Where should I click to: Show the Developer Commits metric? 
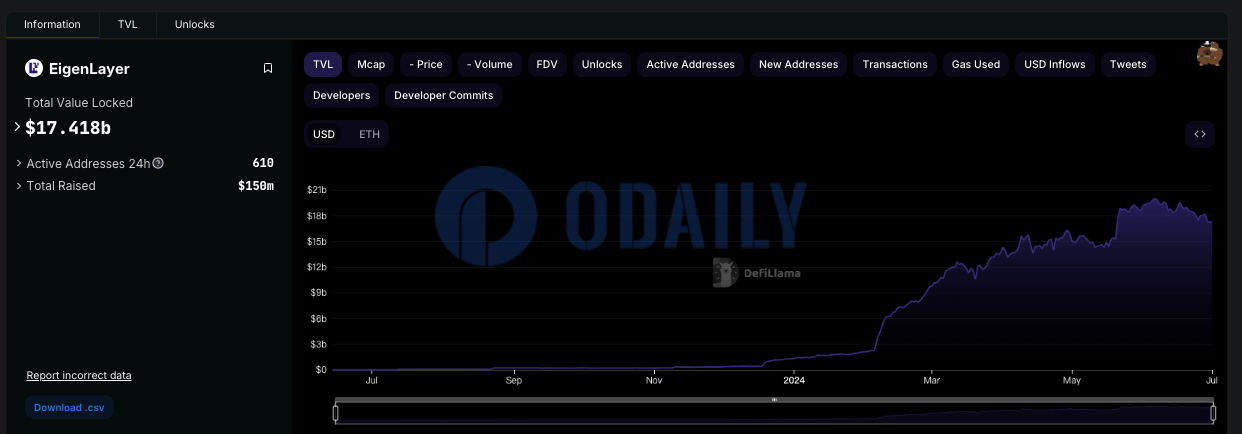click(444, 95)
